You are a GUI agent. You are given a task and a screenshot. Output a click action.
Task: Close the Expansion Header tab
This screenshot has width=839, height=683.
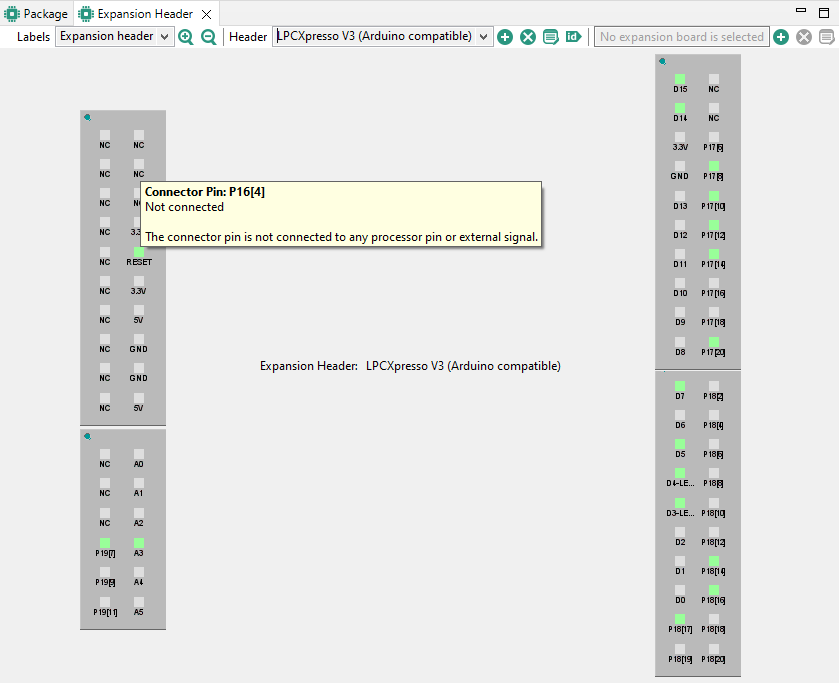(x=206, y=14)
